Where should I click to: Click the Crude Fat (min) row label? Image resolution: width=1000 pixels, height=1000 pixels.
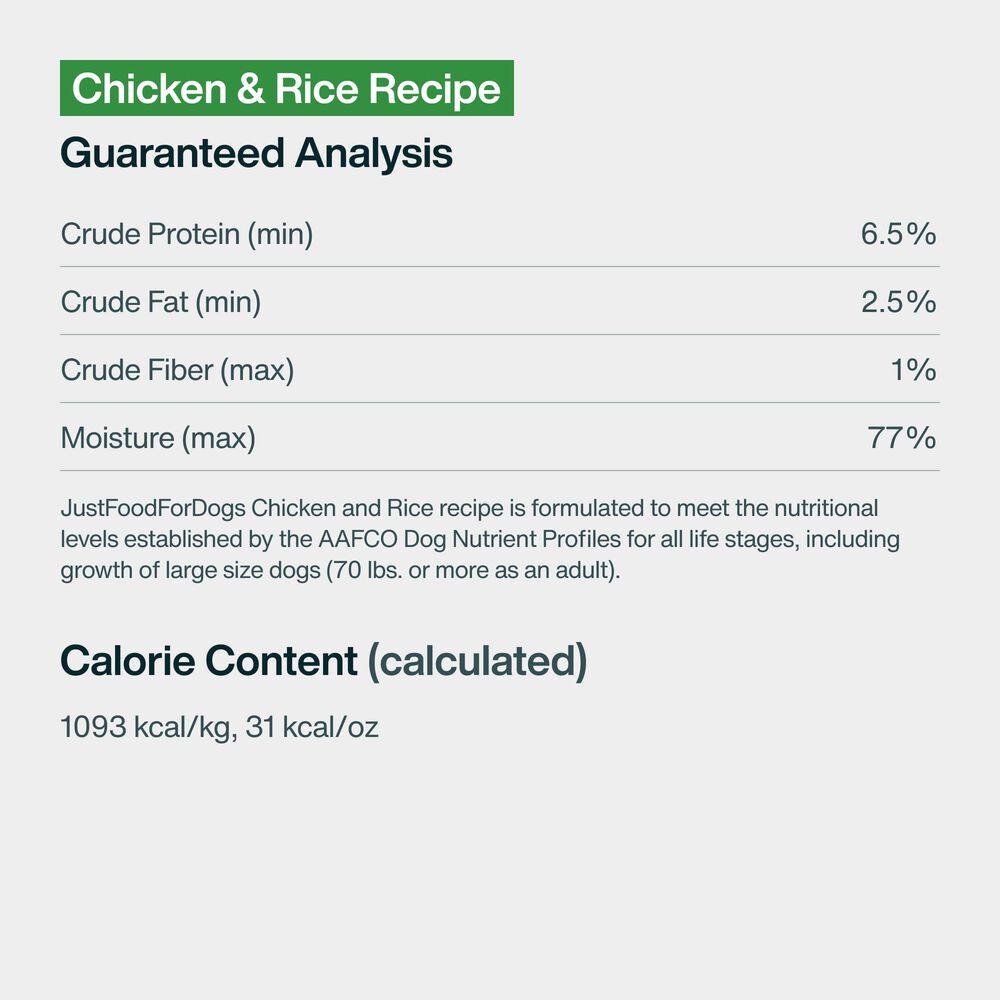coord(161,302)
